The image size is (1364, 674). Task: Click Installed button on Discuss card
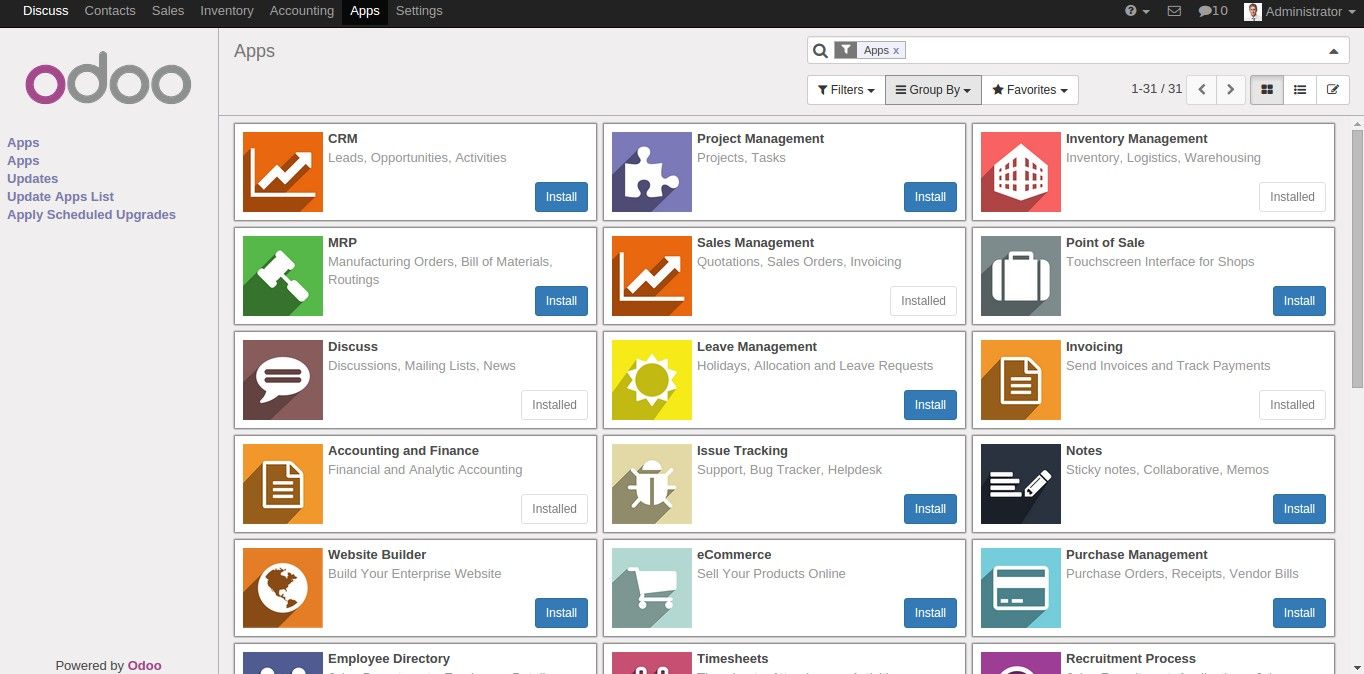554,405
